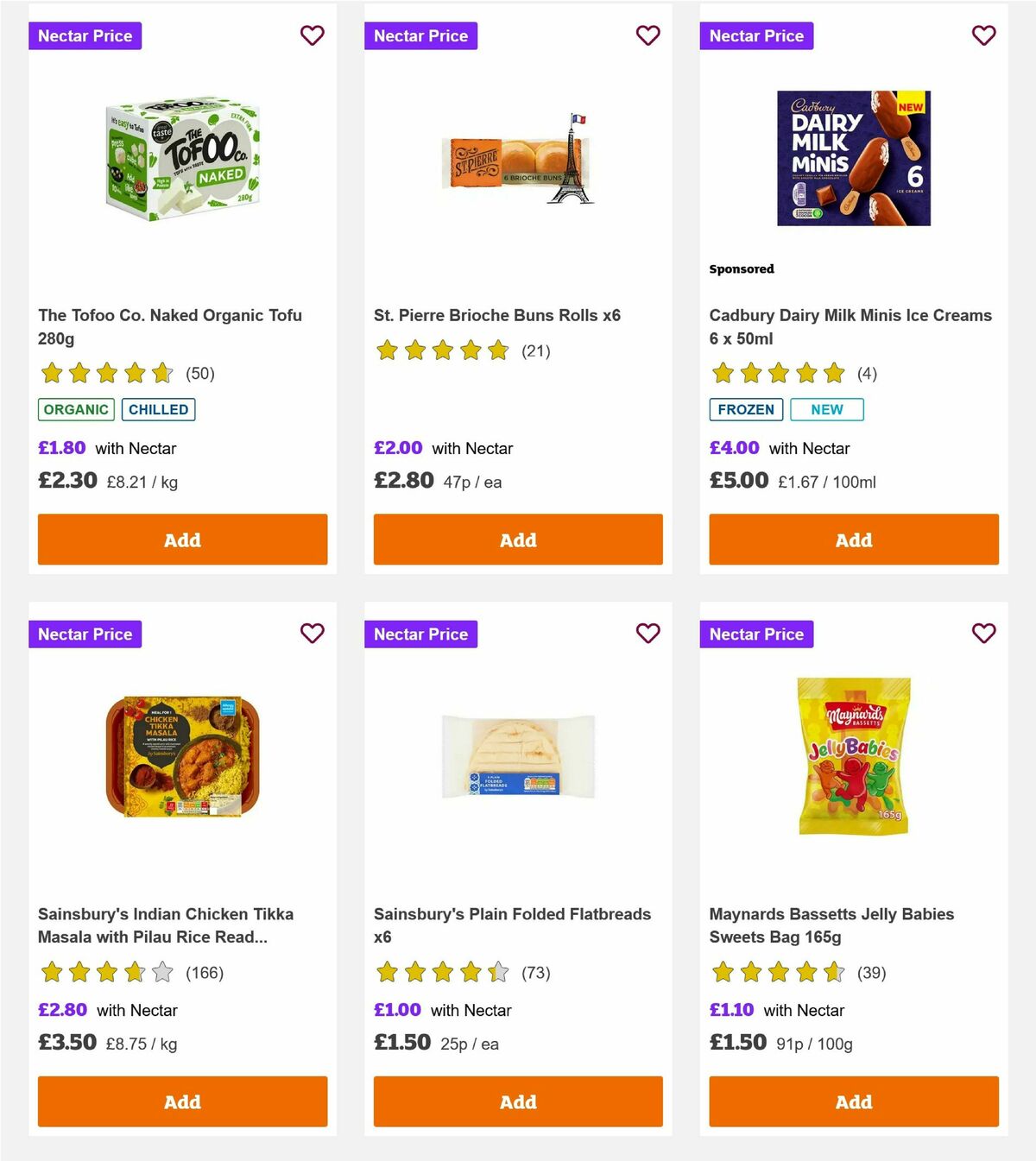Select the ORGANIC tag on the tofu

pos(75,409)
